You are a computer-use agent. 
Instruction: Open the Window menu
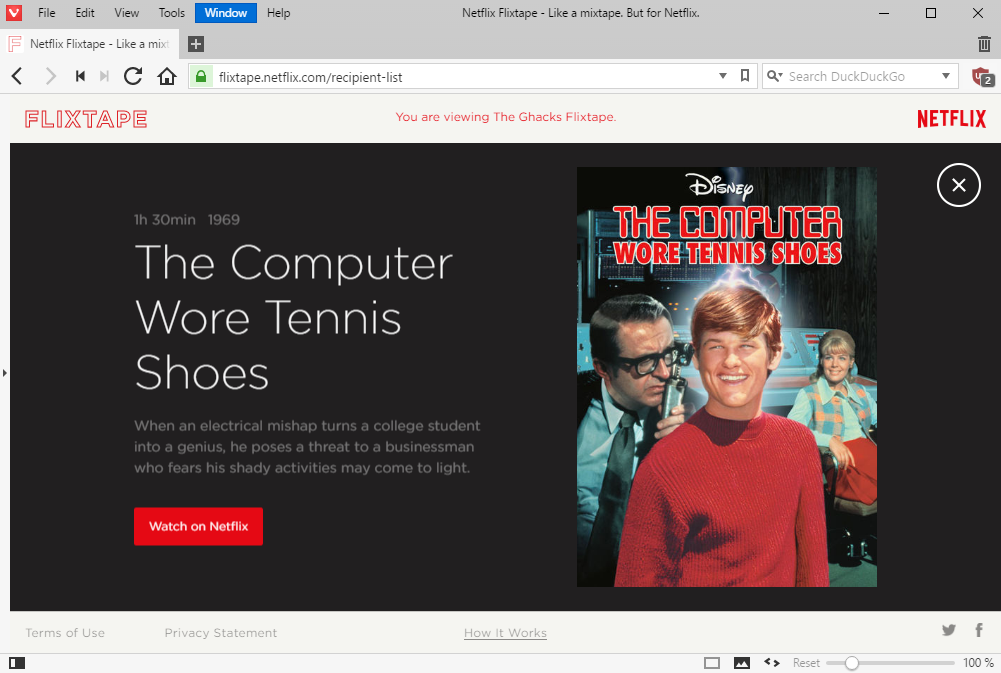(x=226, y=13)
